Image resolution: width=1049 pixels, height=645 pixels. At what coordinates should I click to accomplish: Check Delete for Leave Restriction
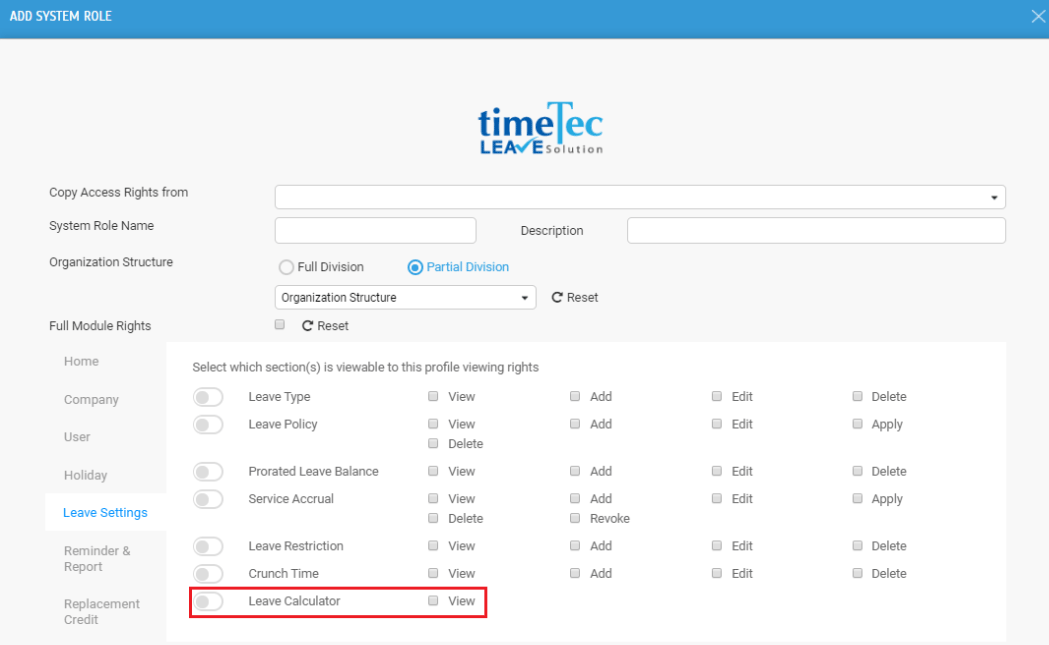coord(857,545)
